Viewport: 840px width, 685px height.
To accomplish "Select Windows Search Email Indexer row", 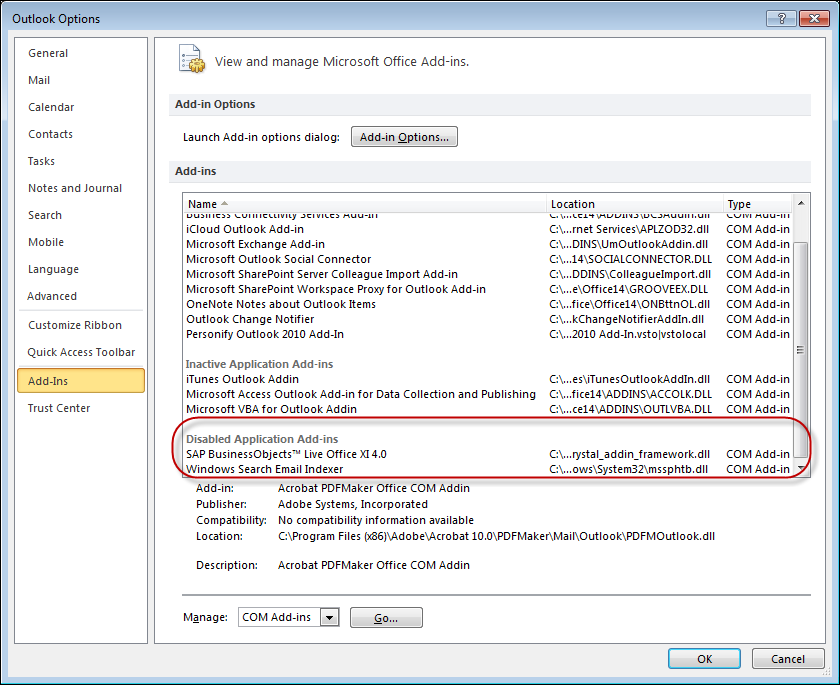I will 488,469.
